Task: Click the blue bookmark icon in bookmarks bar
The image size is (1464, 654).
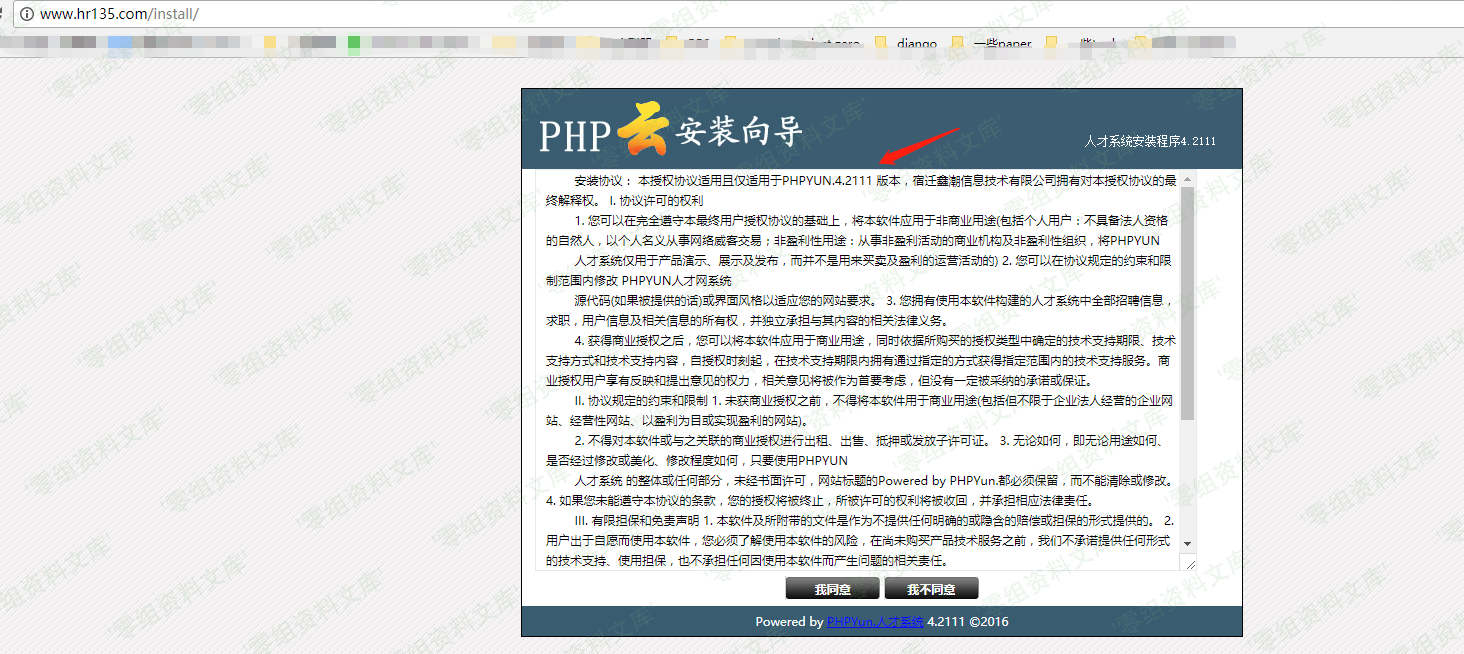Action: coord(120,43)
